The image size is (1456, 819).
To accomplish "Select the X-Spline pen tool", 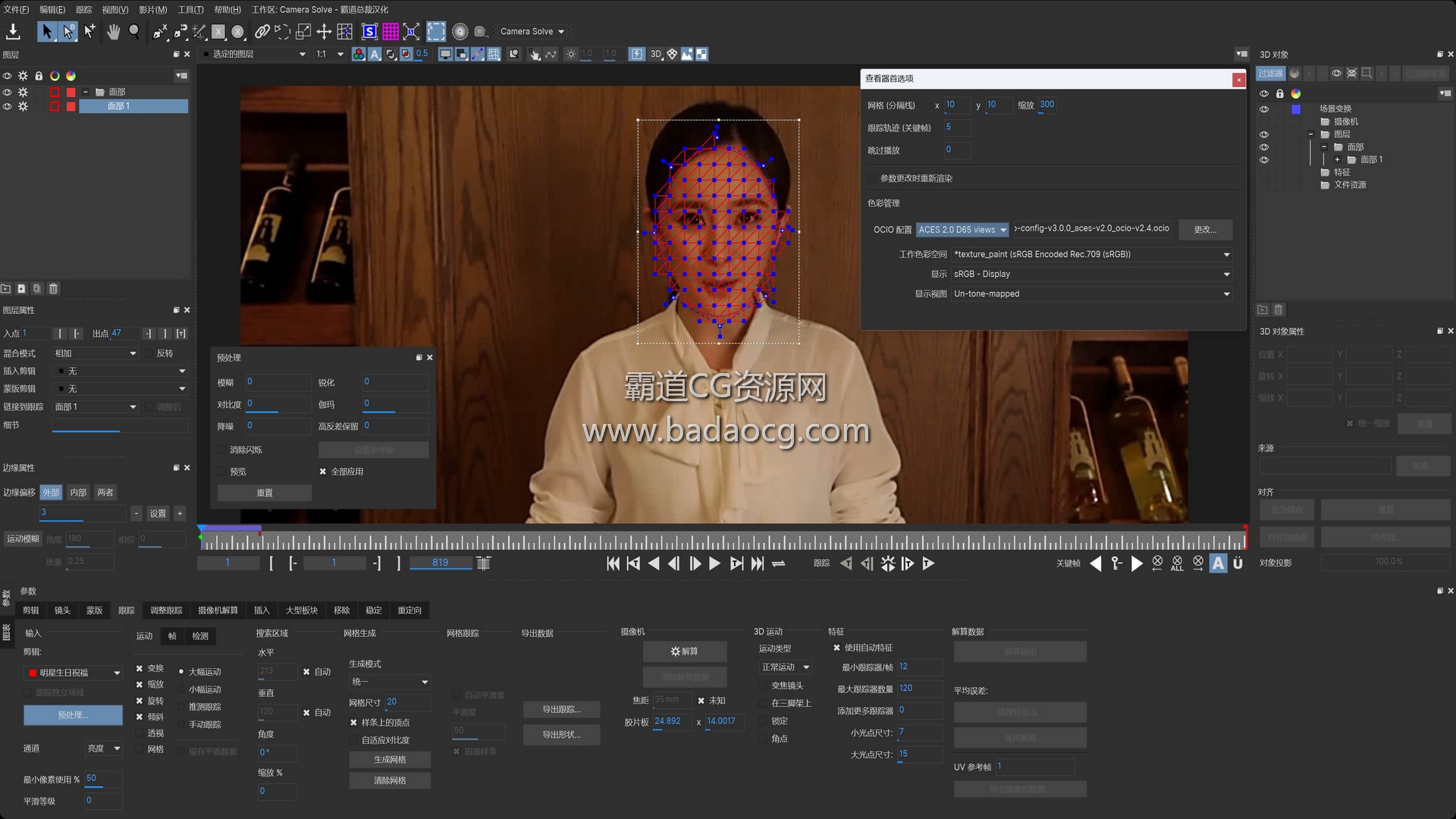I will [x=160, y=32].
